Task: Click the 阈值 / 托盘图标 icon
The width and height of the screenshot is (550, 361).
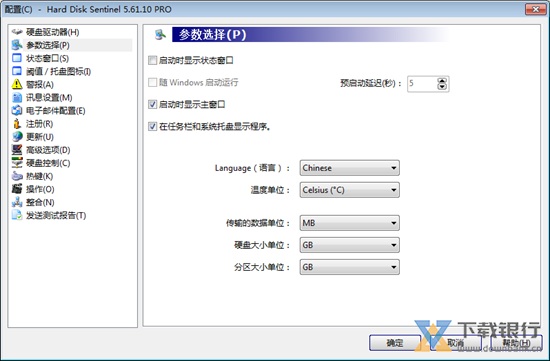Action: pyautogui.click(x=17, y=71)
